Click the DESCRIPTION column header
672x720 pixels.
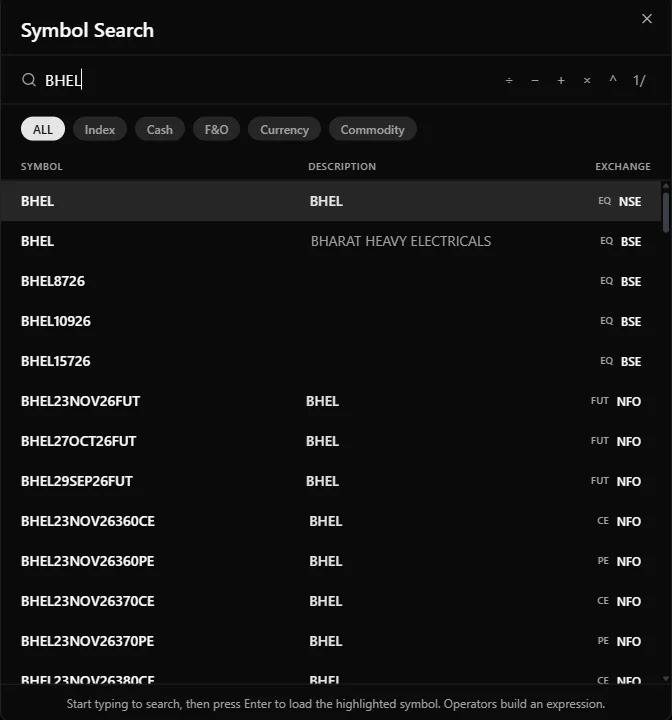342,166
